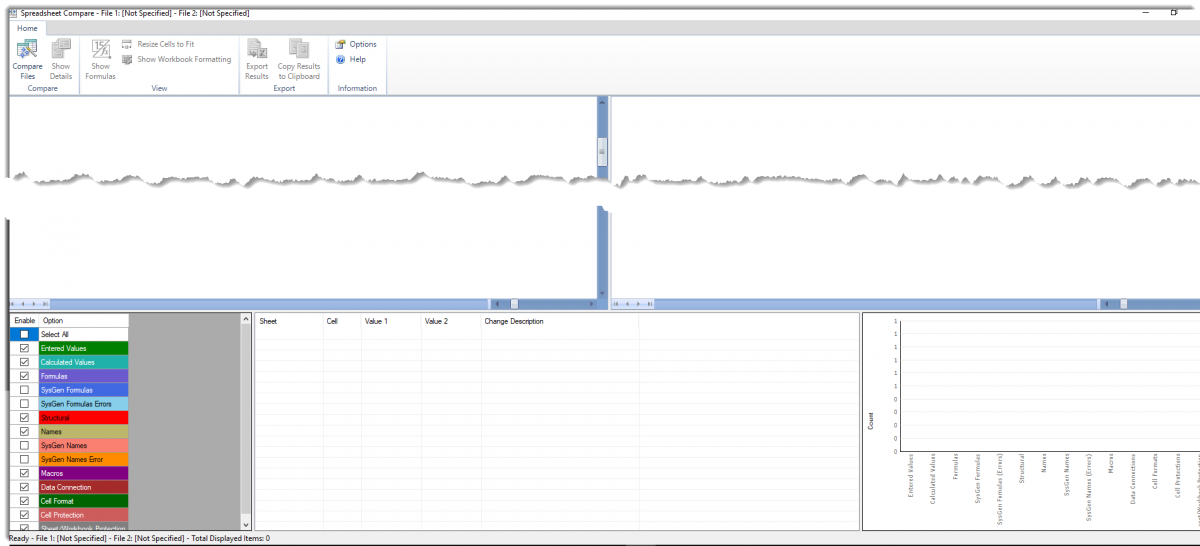Viewport: 1200px width, 546px height.
Task: Enable the SysGen Formulas Errors checkbox
Action: [24, 404]
